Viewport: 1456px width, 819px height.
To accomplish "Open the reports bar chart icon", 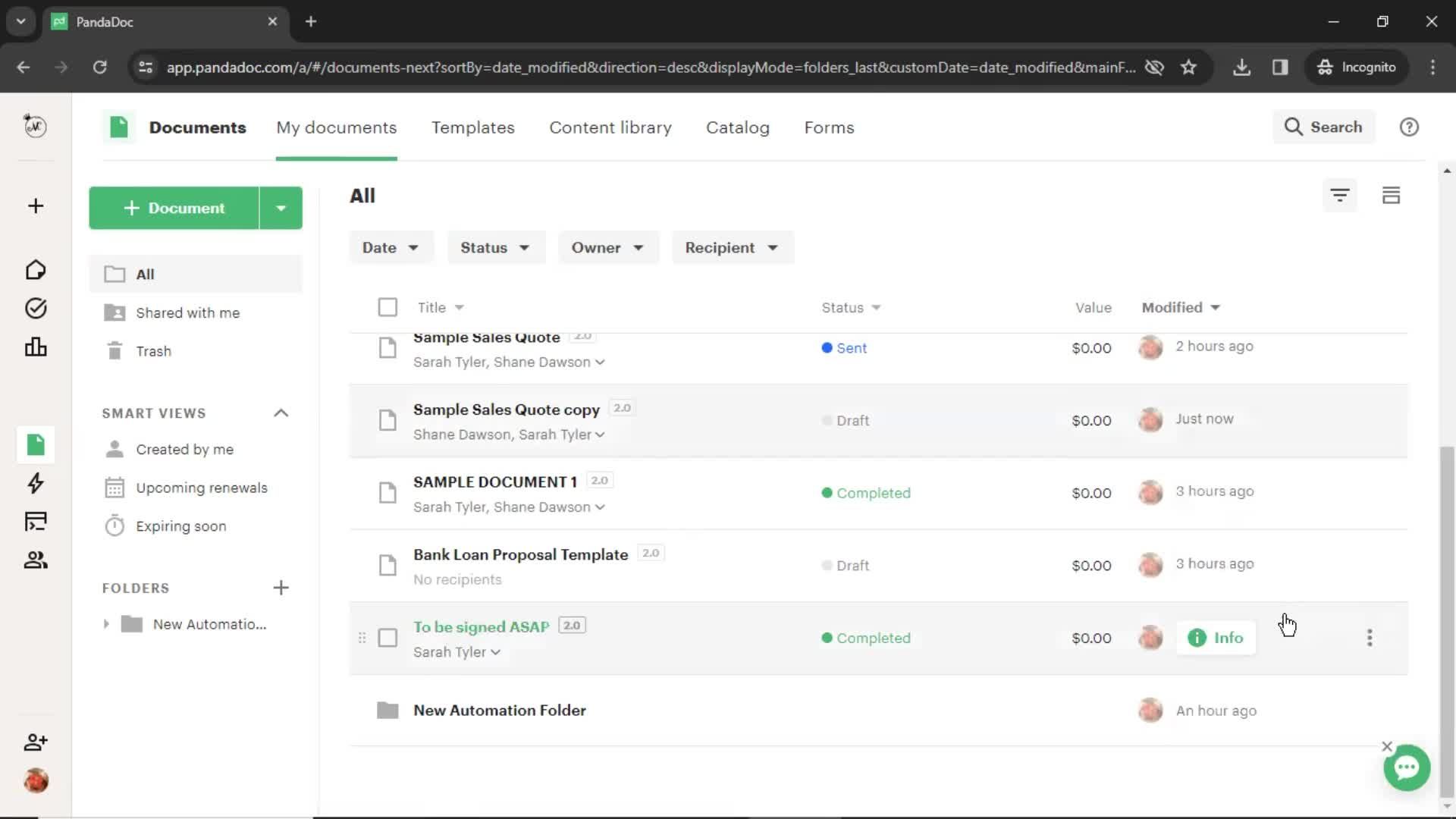I will [36, 347].
